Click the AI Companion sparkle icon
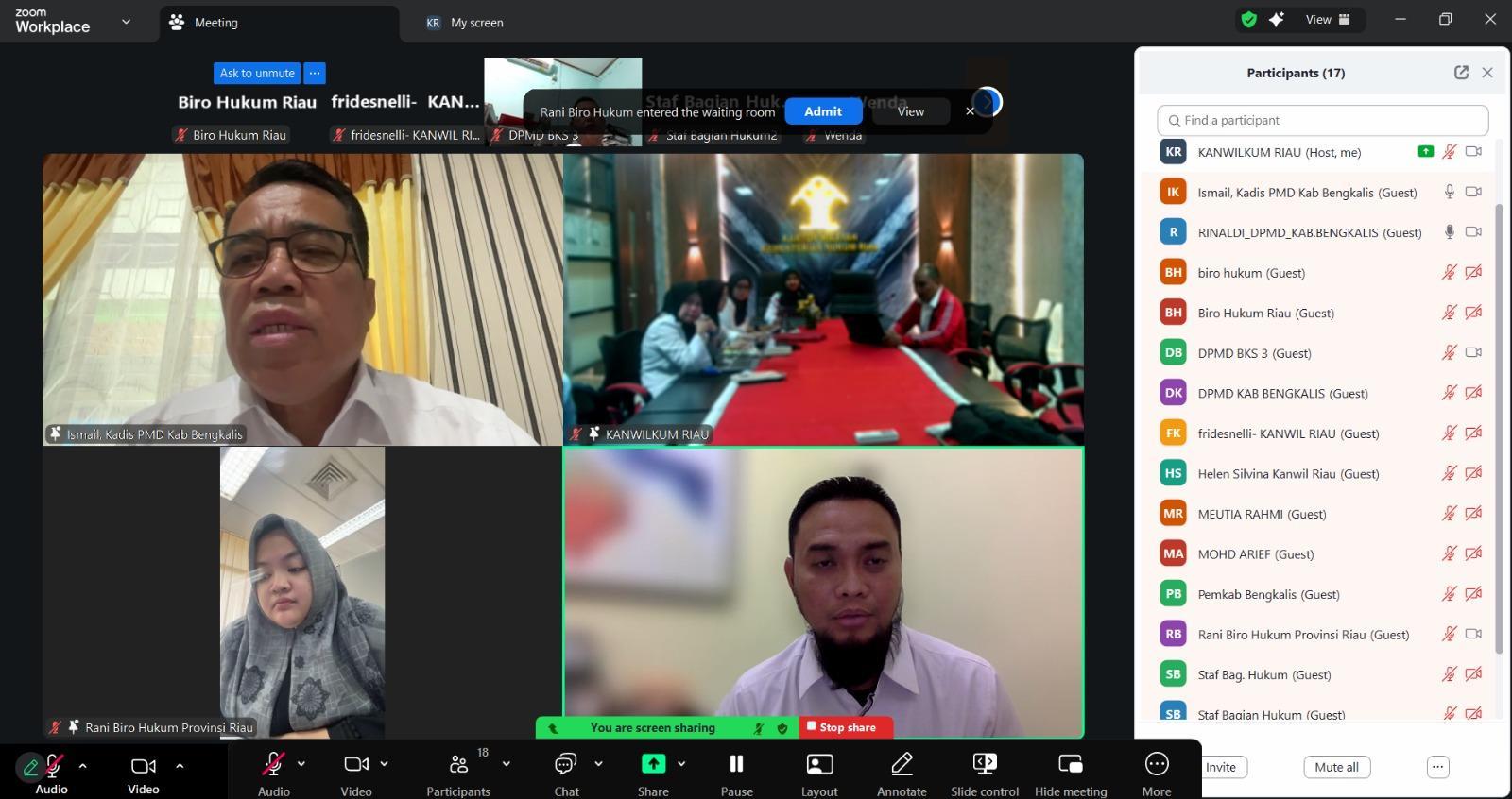The height and width of the screenshot is (799, 1512). click(x=1277, y=20)
